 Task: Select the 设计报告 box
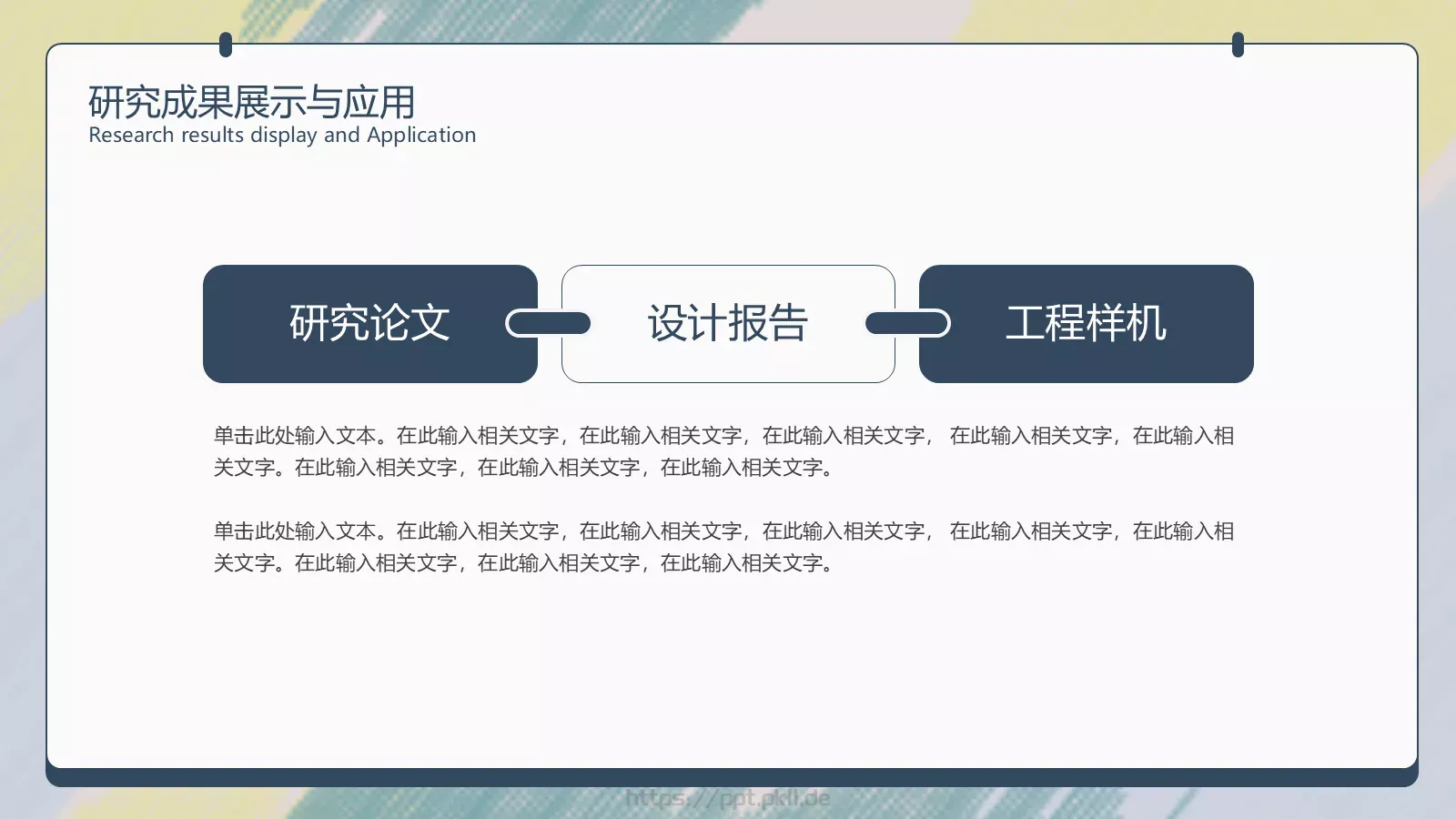click(x=728, y=324)
